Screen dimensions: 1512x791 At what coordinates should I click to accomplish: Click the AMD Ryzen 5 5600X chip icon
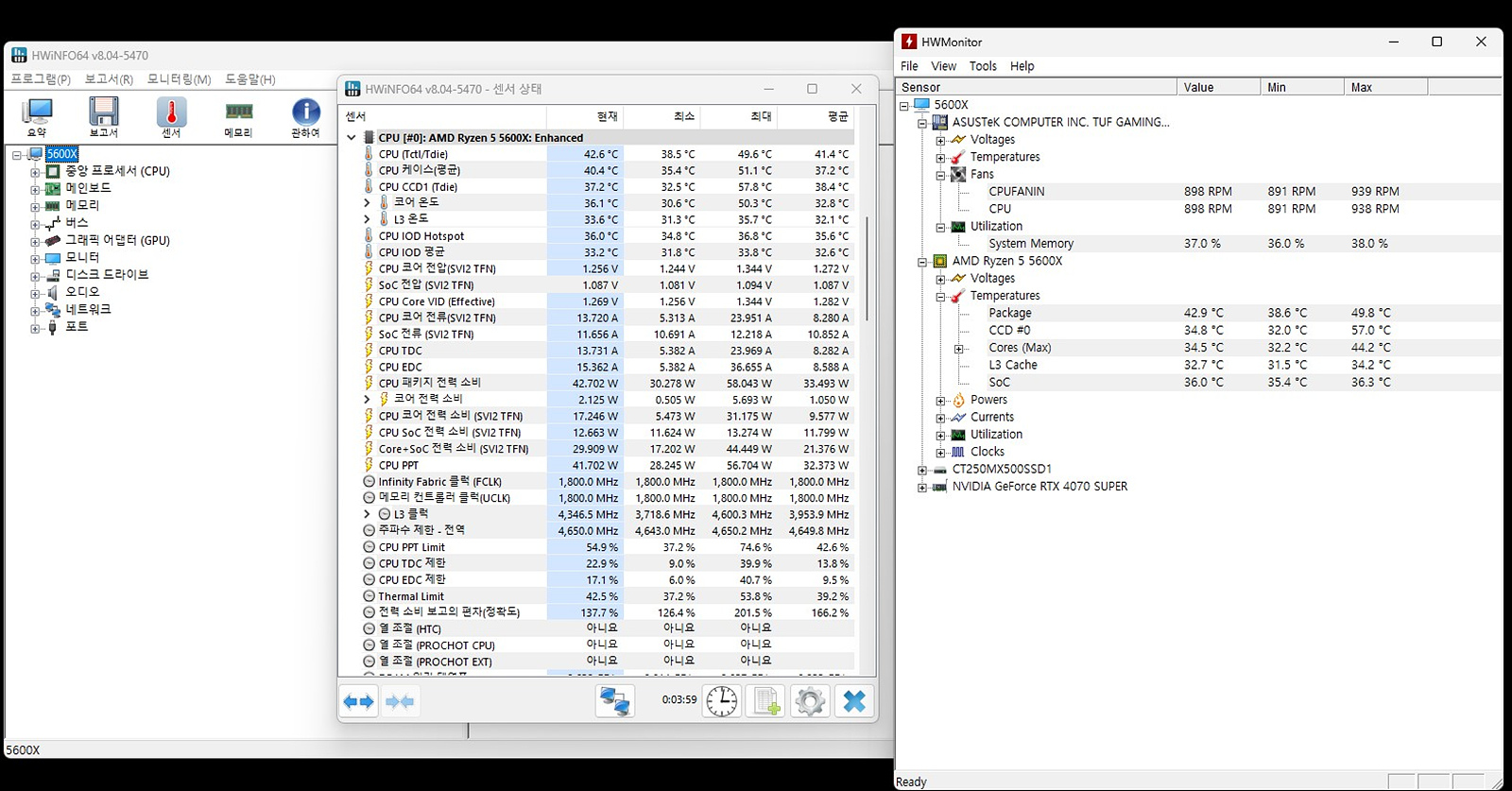pos(939,261)
